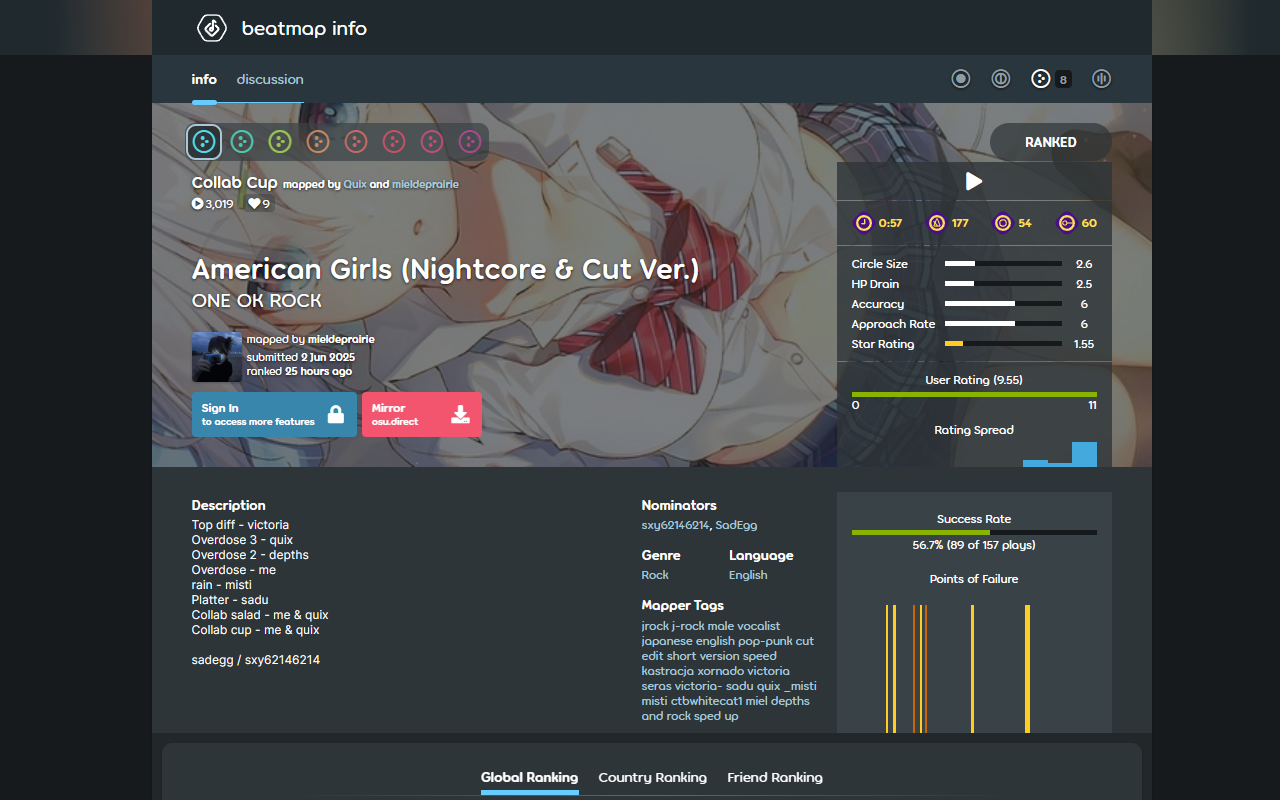The width and height of the screenshot is (1280, 800).
Task: Select the second teal difficulty icon
Action: [x=242, y=142]
